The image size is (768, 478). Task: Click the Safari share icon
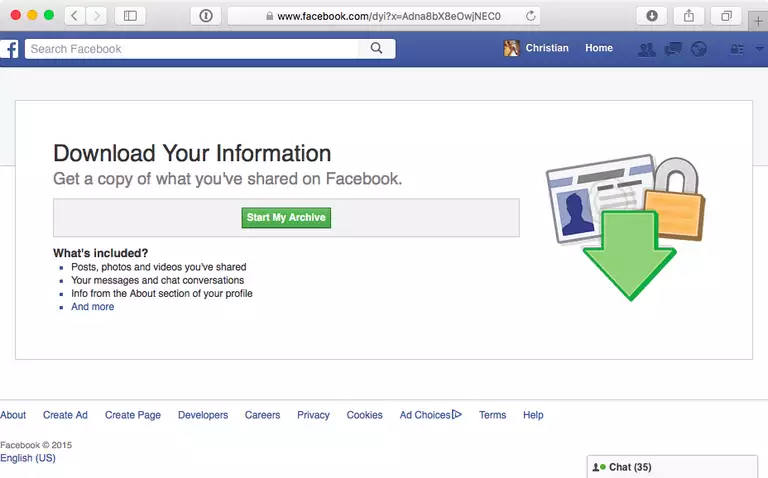[x=689, y=16]
